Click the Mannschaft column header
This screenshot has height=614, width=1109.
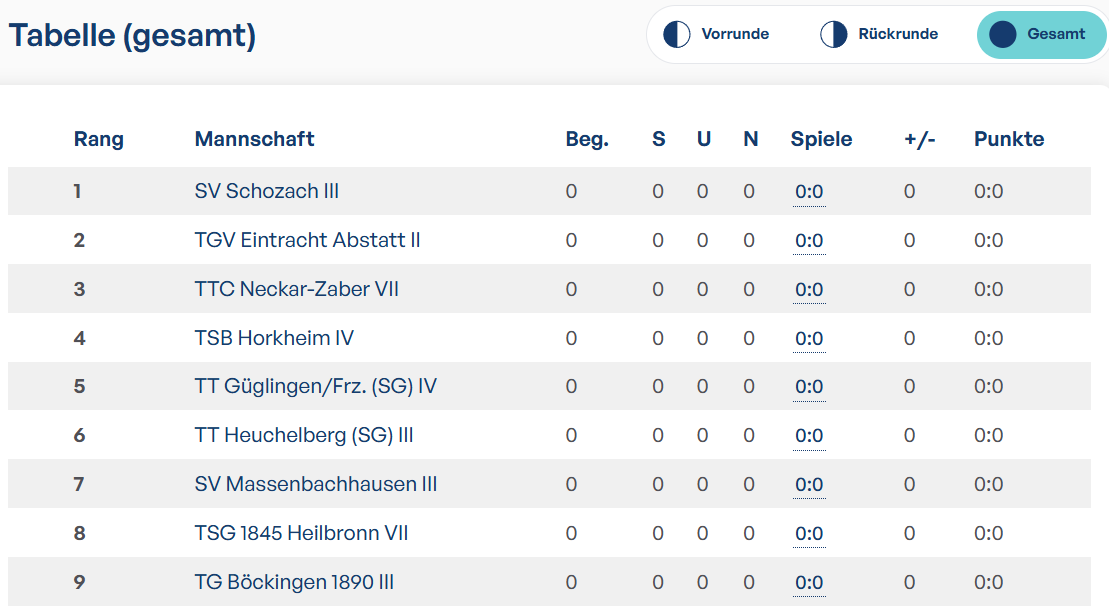click(254, 139)
